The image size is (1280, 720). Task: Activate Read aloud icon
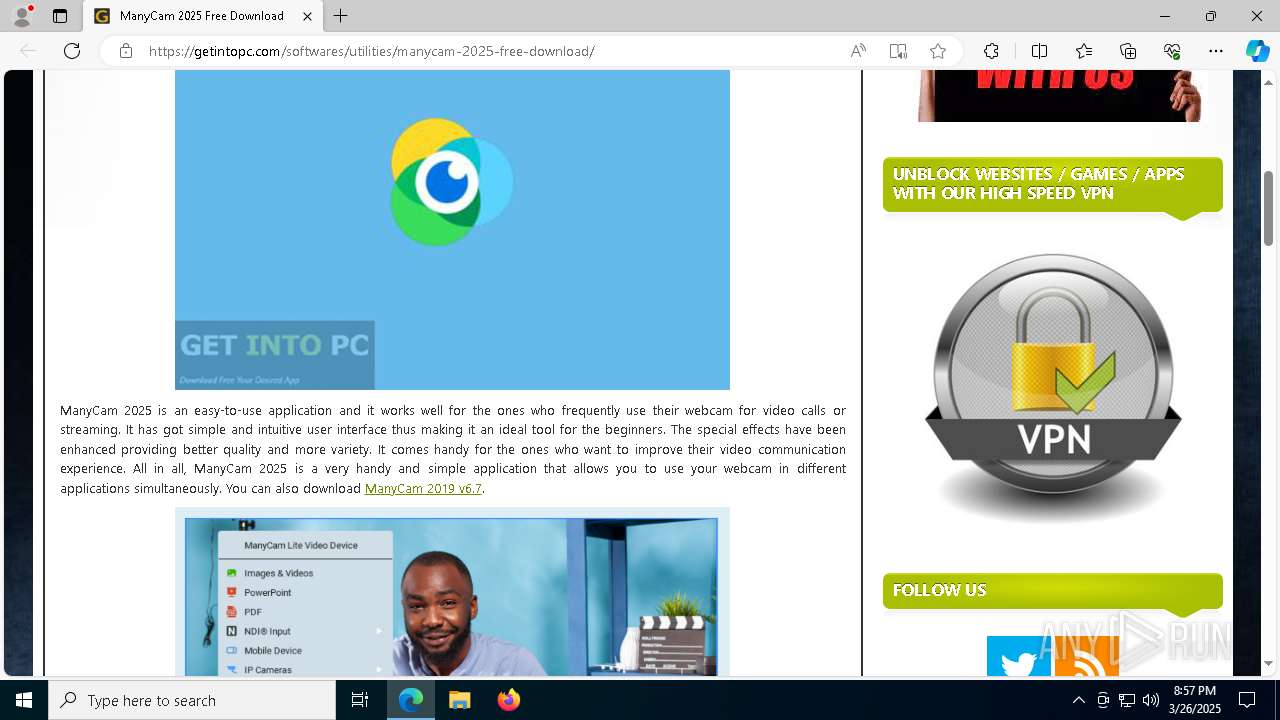coord(858,51)
